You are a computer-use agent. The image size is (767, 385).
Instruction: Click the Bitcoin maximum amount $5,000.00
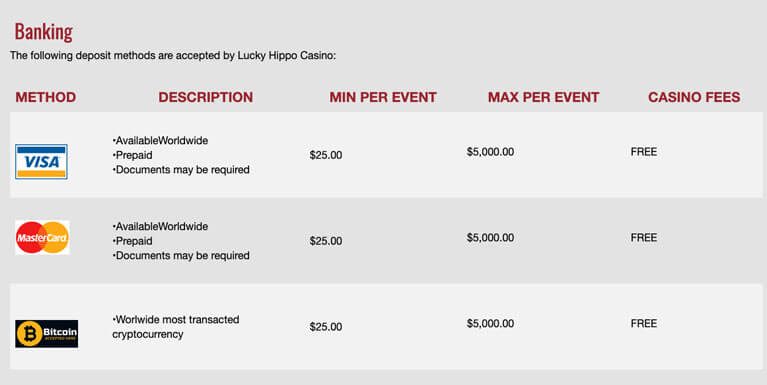[490, 323]
